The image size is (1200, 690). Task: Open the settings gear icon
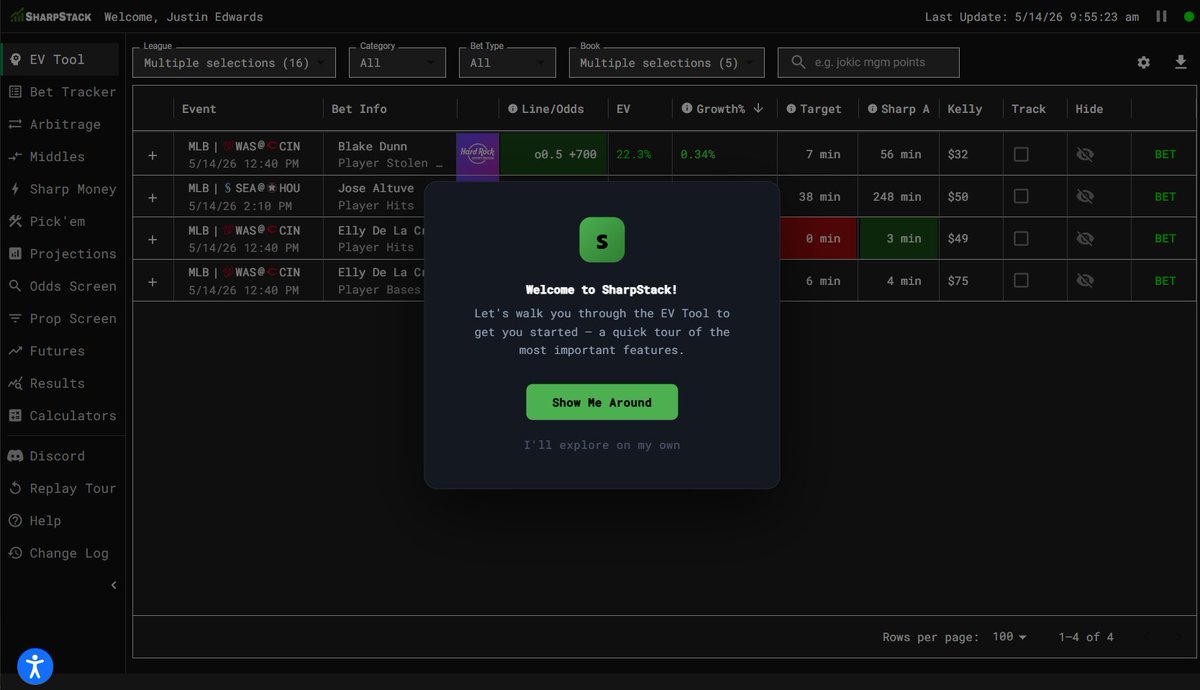coord(1144,62)
